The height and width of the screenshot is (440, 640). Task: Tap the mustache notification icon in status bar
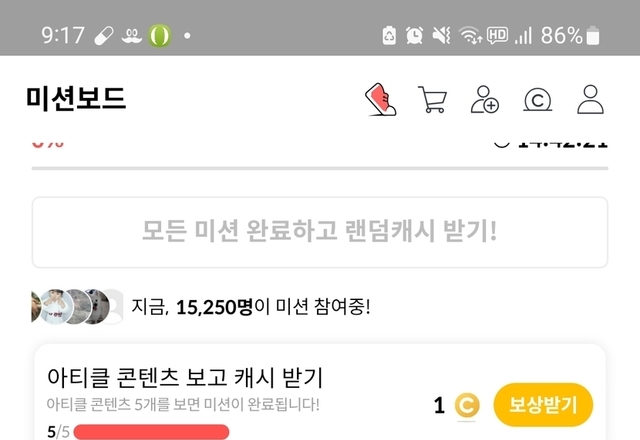131,36
